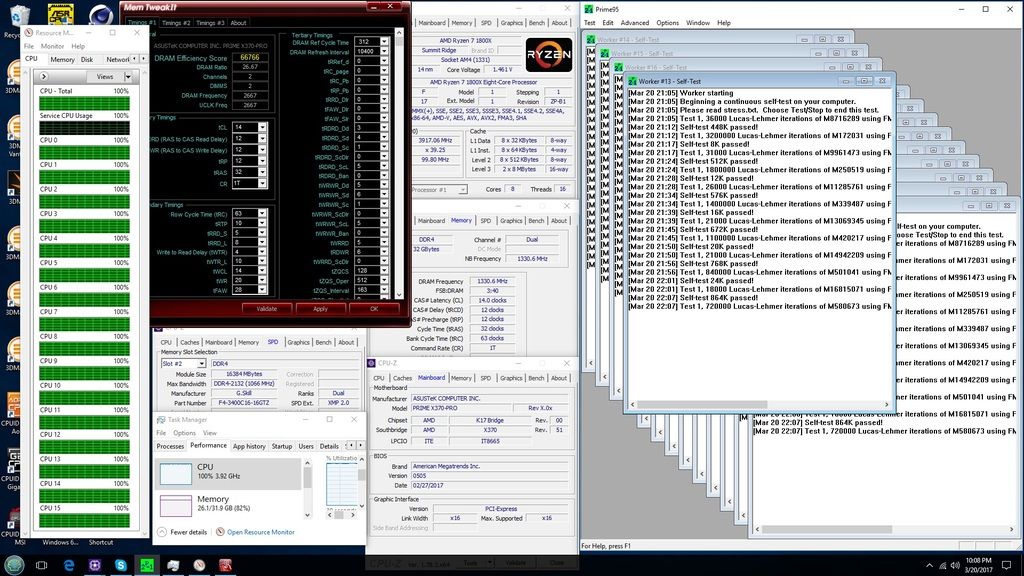This screenshot has height=576, width=1024.
Task: Click the Apply button in Mem TweakIt
Action: pyautogui.click(x=320, y=309)
